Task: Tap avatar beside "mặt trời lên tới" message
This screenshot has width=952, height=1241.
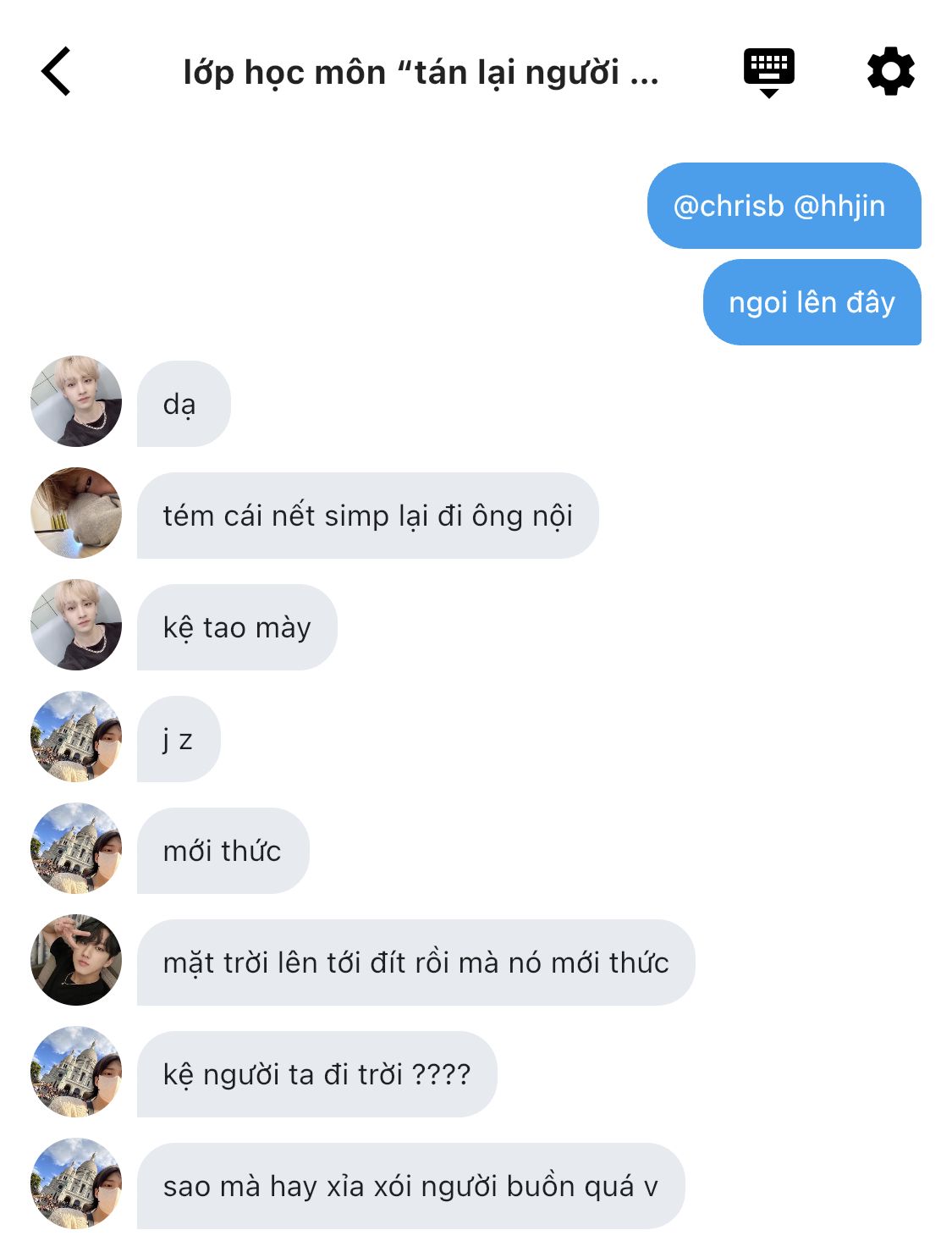Action: (76, 960)
